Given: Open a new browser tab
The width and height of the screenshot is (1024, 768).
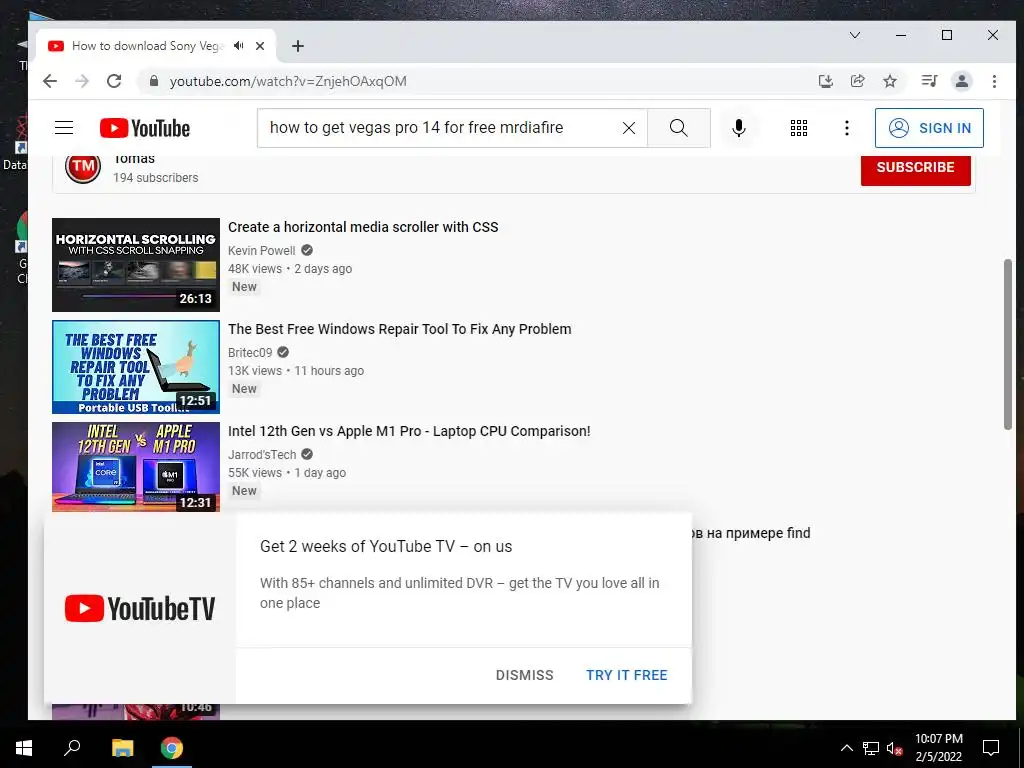Looking at the screenshot, I should [x=298, y=46].
